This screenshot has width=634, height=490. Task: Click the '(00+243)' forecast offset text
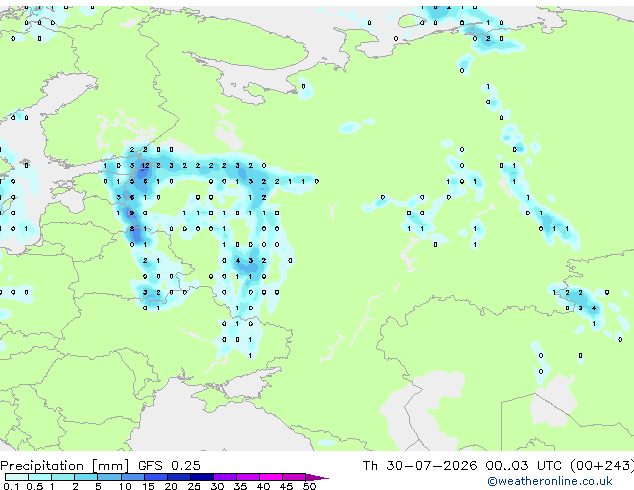click(602, 466)
